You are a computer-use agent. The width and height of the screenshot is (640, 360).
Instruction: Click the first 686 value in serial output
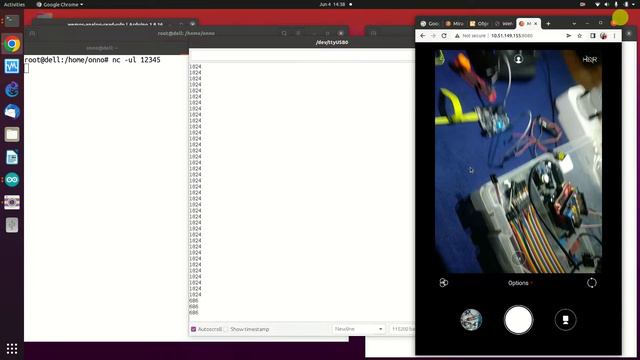point(193,300)
